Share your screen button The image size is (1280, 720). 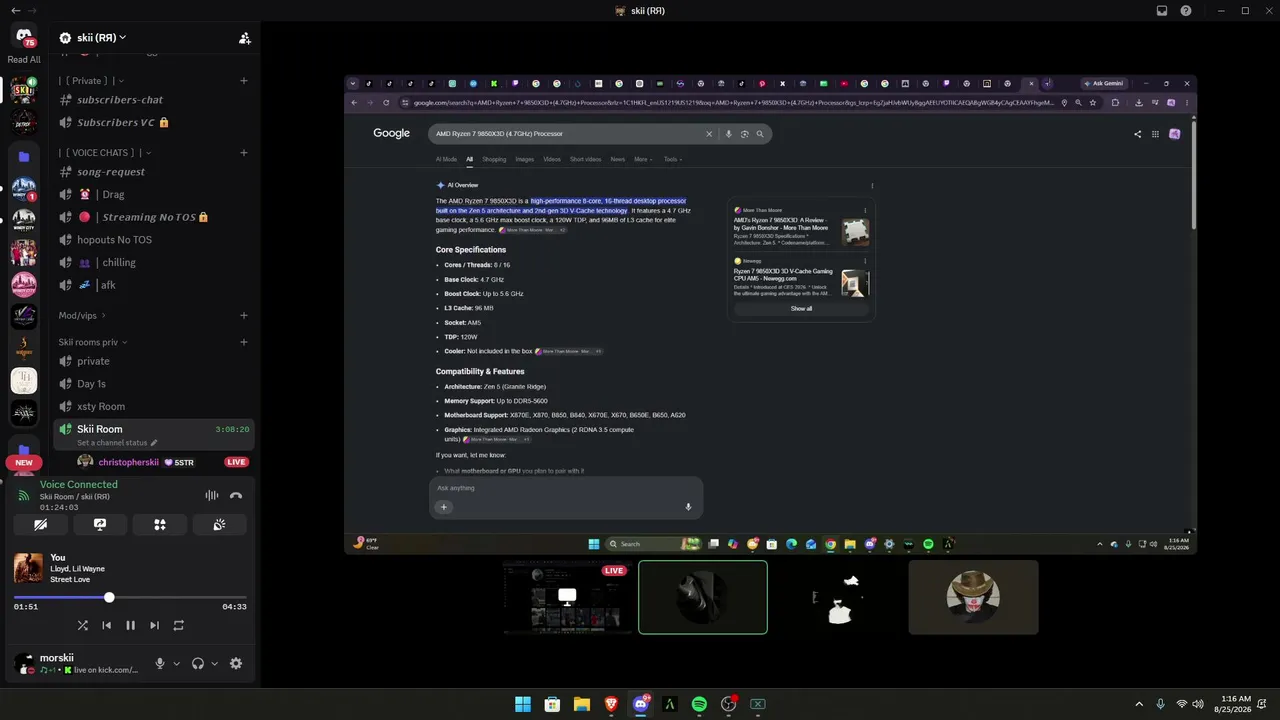pyautogui.click(x=100, y=524)
